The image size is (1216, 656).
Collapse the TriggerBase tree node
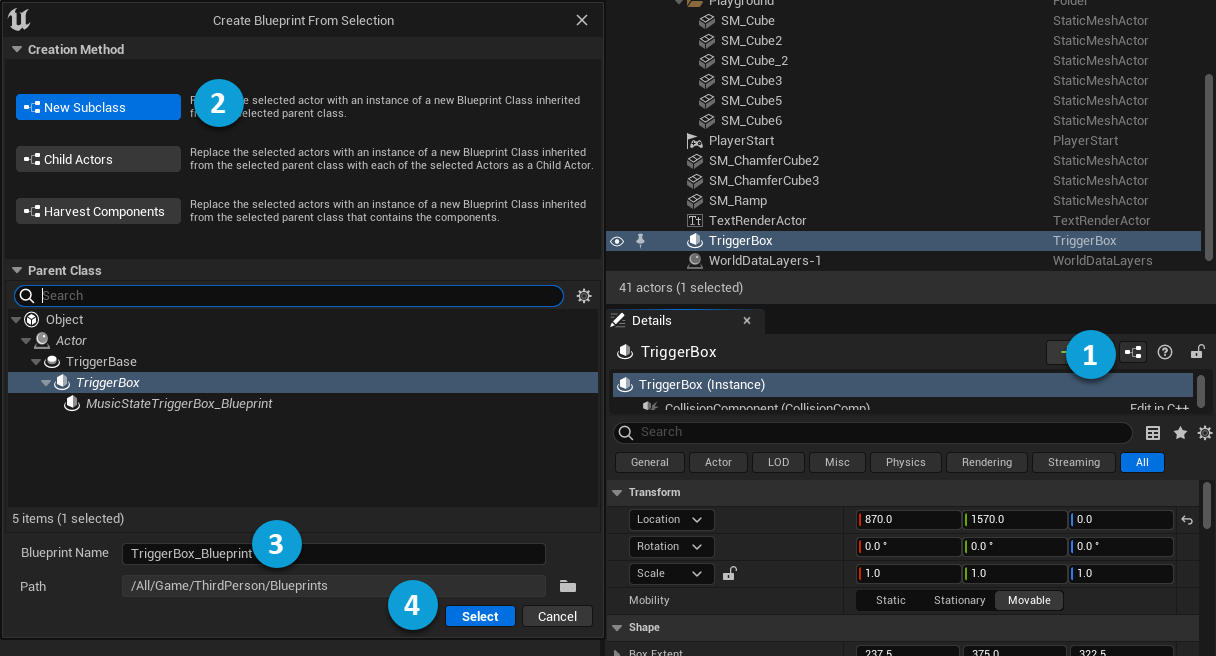point(36,362)
